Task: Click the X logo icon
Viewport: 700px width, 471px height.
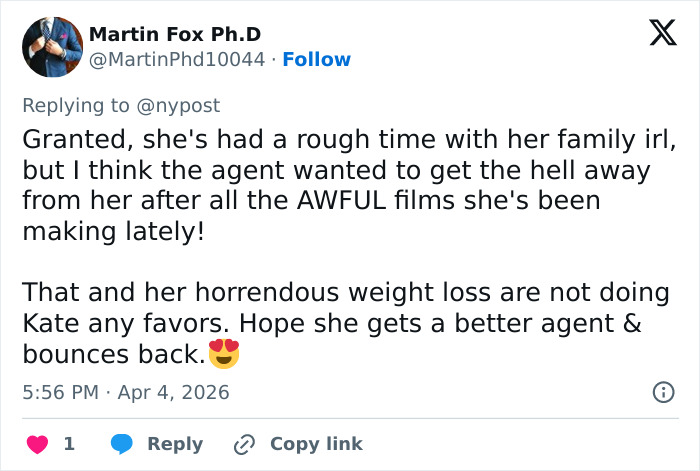Action: 656,33
